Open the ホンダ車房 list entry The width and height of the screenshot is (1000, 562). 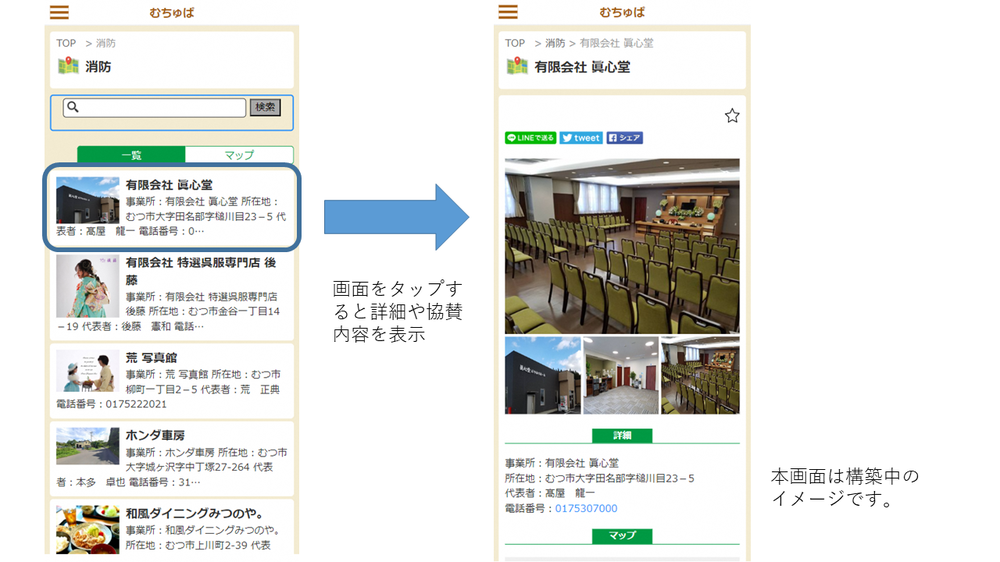point(171,459)
